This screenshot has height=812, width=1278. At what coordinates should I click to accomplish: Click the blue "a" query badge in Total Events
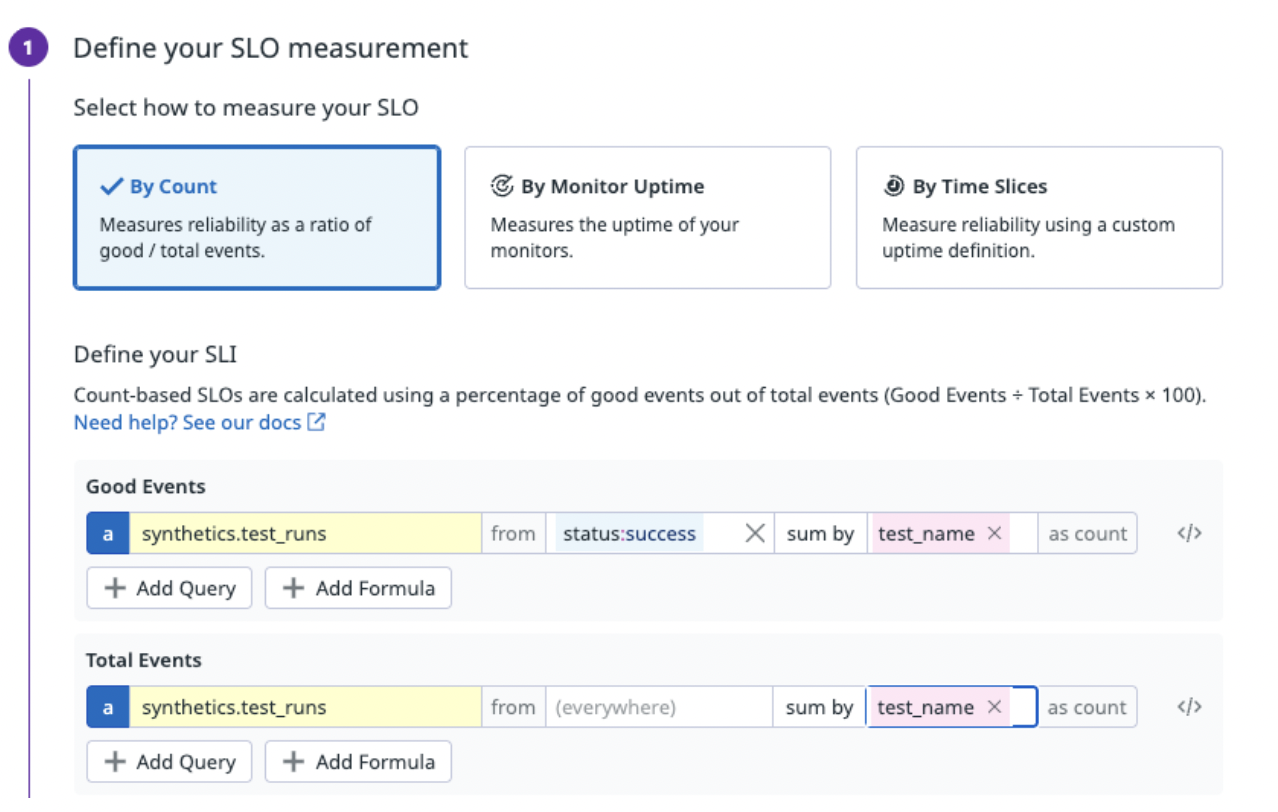107,706
